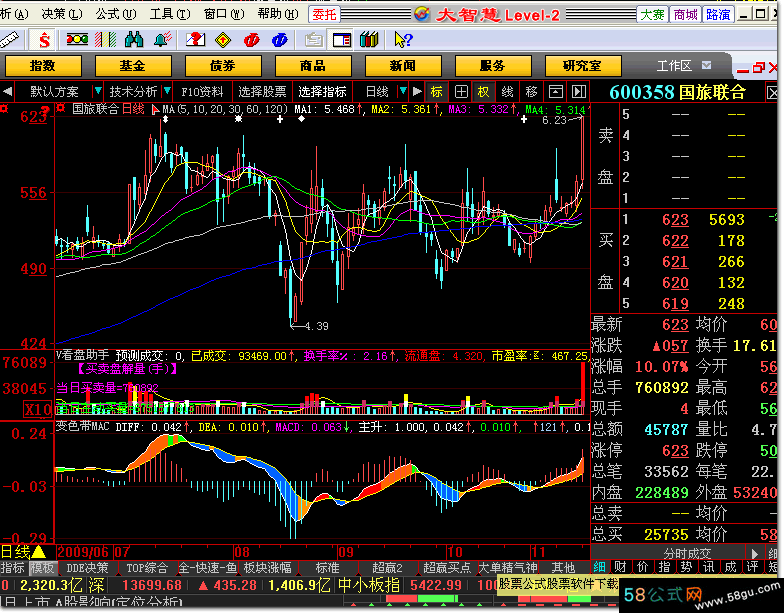Click the left arrow before 默认方案

[7, 92]
